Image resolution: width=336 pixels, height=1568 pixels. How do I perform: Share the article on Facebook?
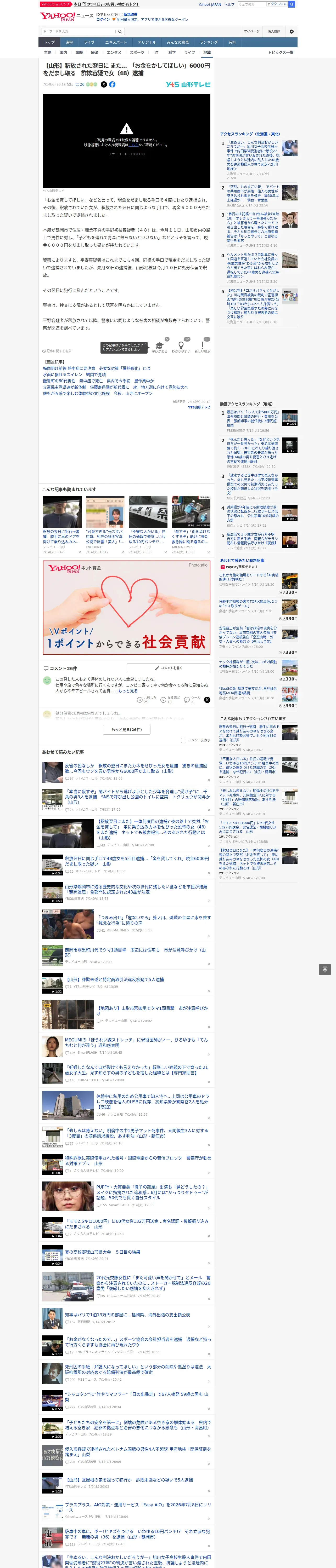tap(112, 85)
